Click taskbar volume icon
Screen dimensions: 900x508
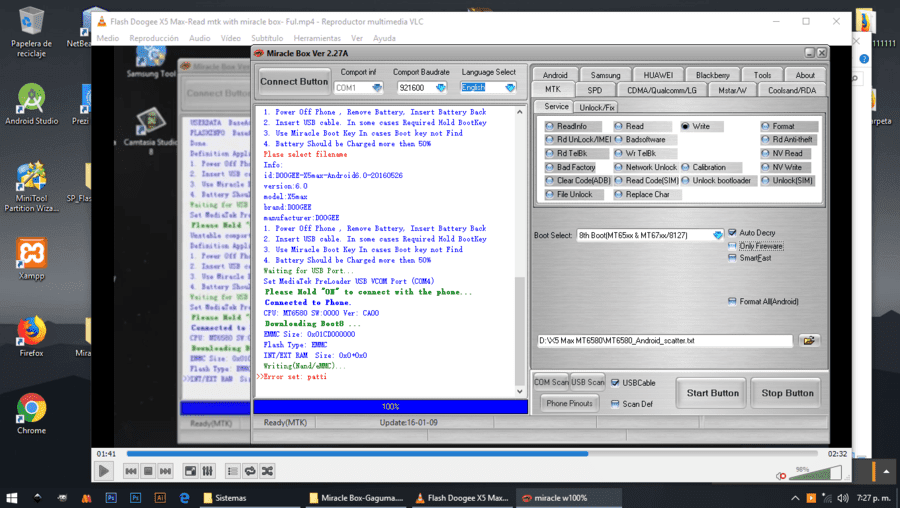tap(843, 498)
